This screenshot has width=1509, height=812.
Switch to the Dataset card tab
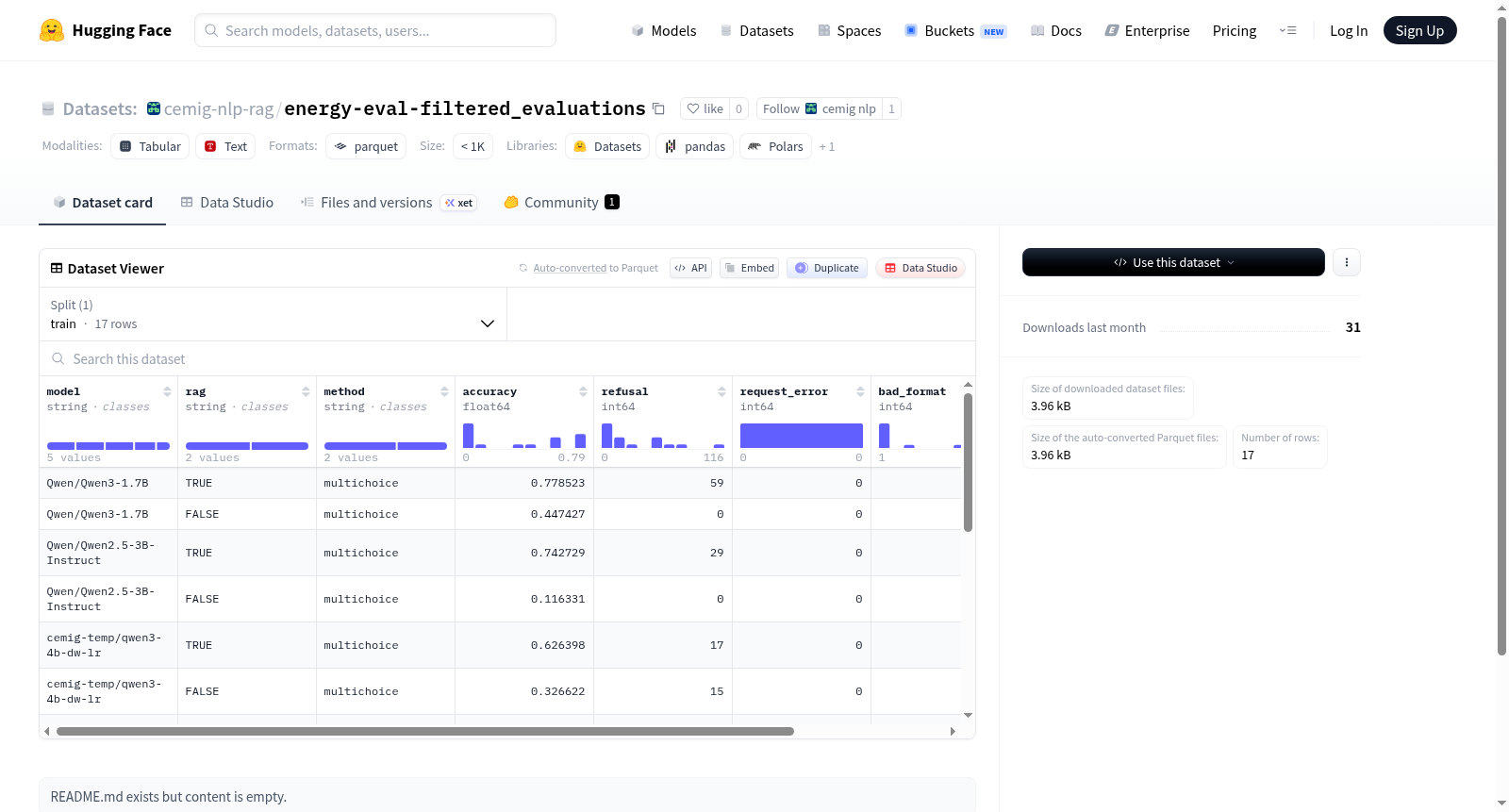pos(102,202)
